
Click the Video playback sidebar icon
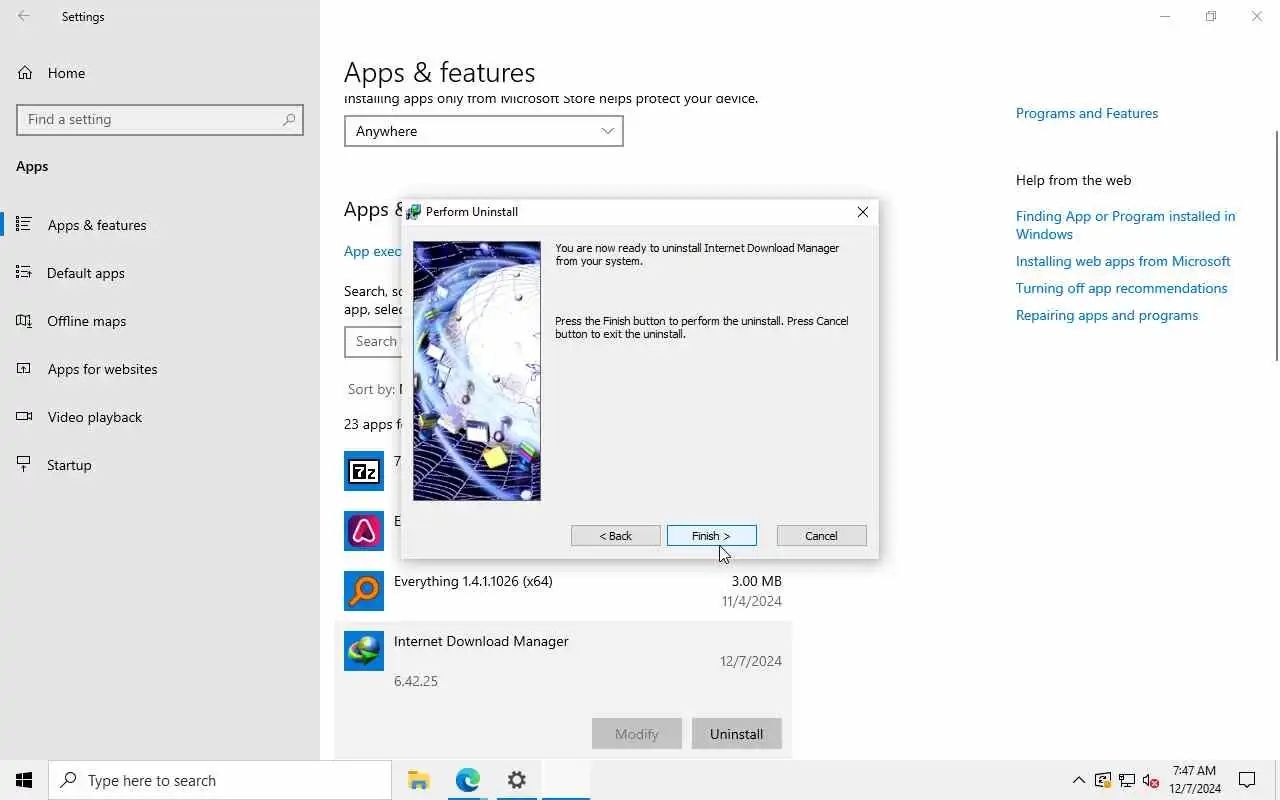[x=24, y=417]
